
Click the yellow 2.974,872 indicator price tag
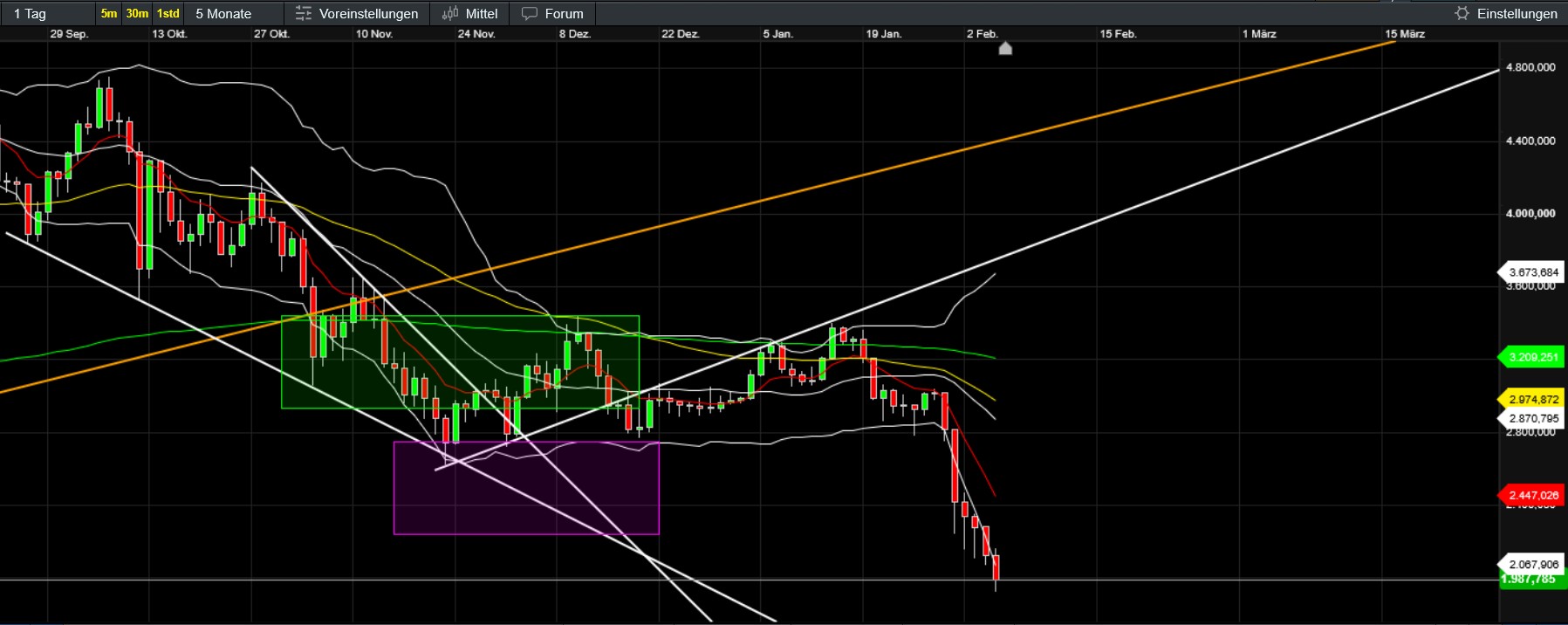[x=1533, y=399]
